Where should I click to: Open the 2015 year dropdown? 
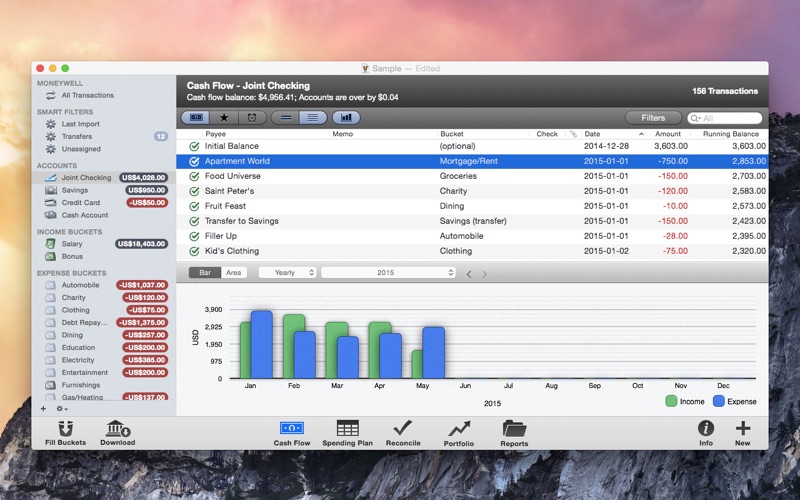click(x=388, y=272)
